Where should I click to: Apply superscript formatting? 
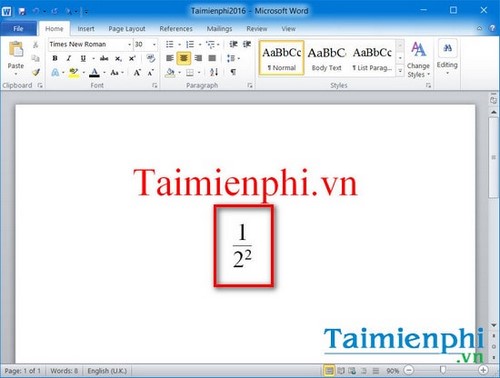132,58
